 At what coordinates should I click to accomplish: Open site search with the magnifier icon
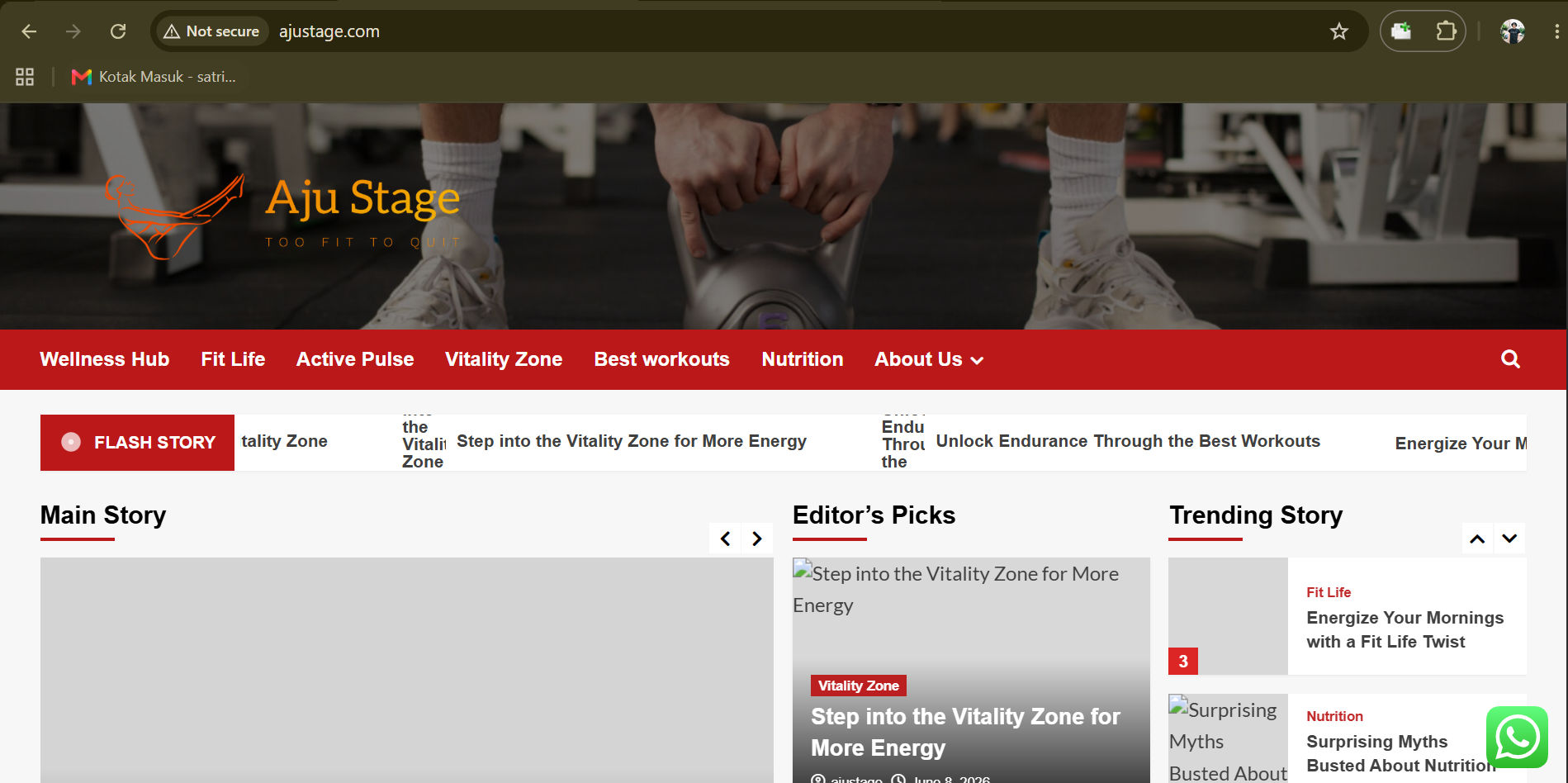click(x=1510, y=359)
